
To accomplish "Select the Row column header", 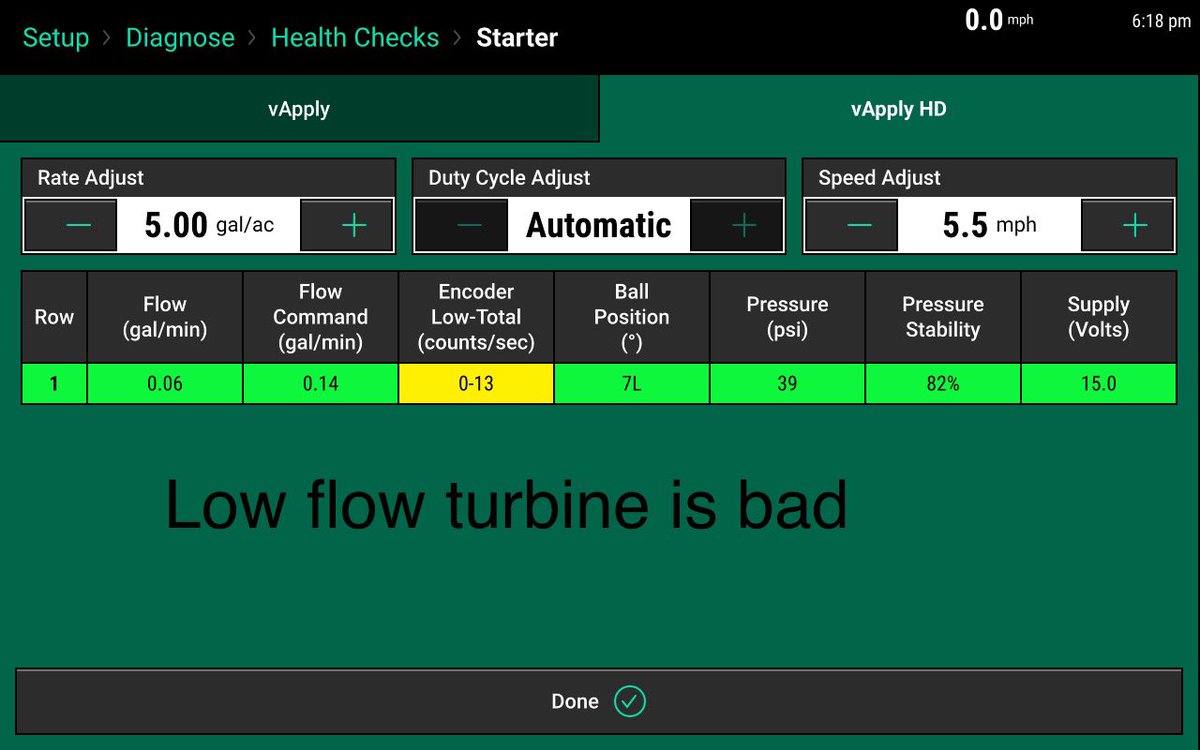I will [x=54, y=317].
